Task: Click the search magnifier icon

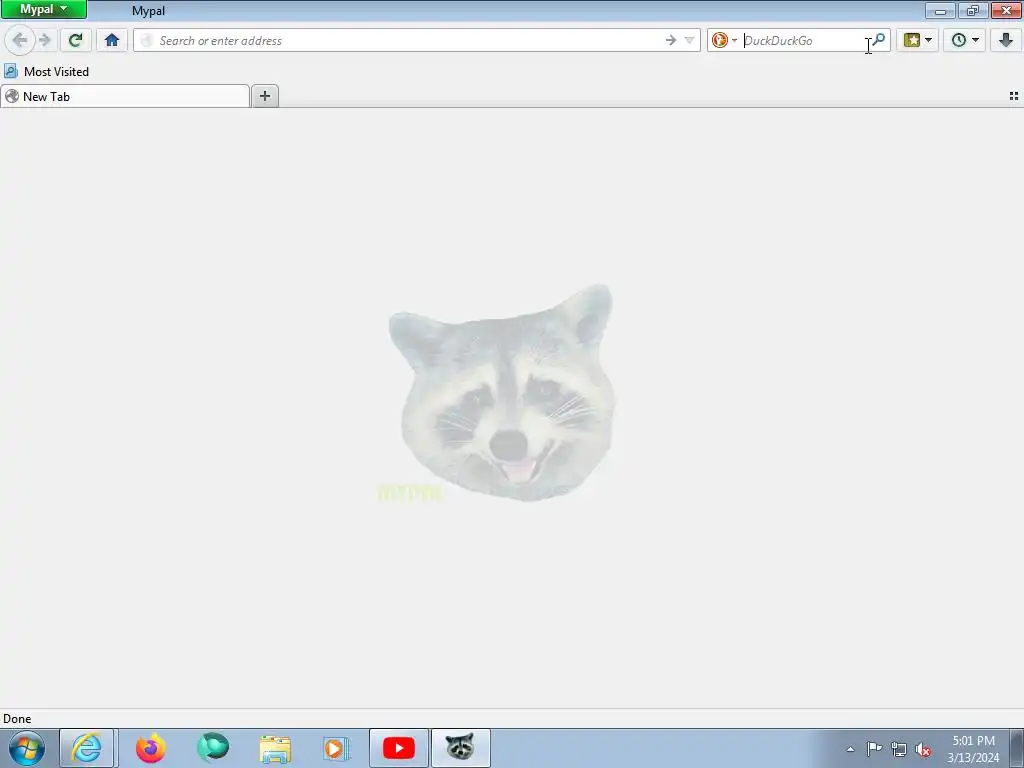Action: 879,40
